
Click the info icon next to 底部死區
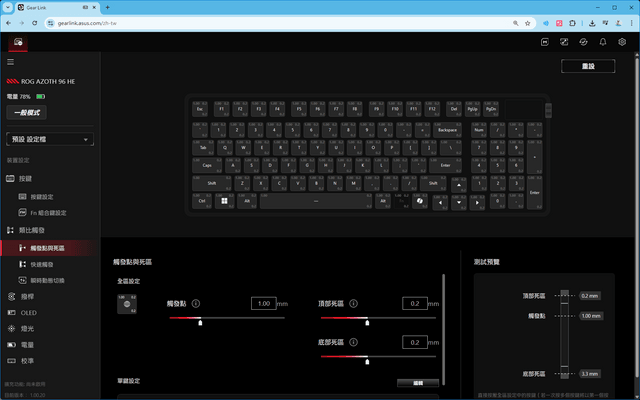click(x=353, y=342)
